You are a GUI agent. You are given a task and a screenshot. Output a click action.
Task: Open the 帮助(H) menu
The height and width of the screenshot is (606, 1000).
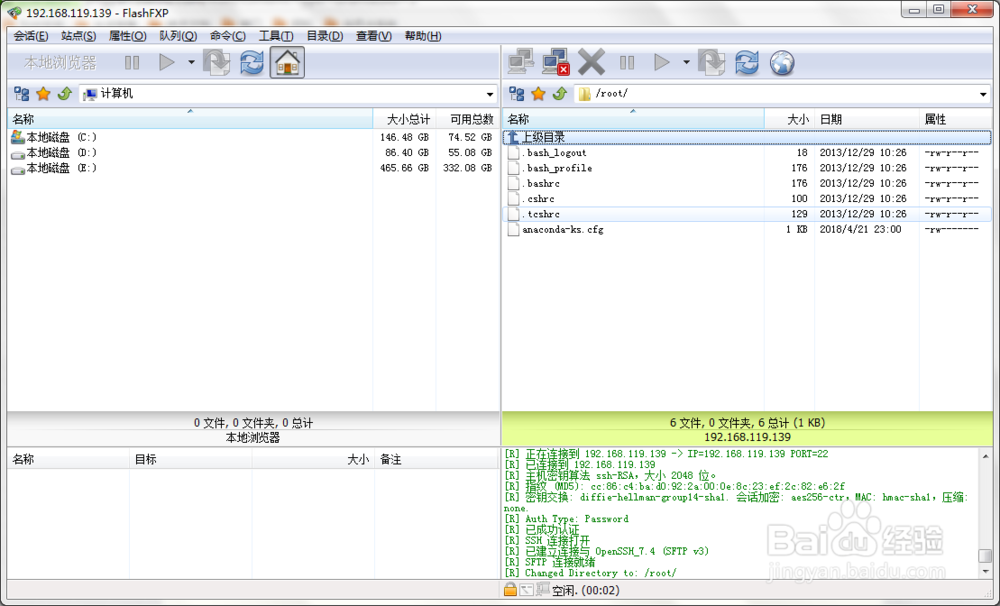click(423, 36)
